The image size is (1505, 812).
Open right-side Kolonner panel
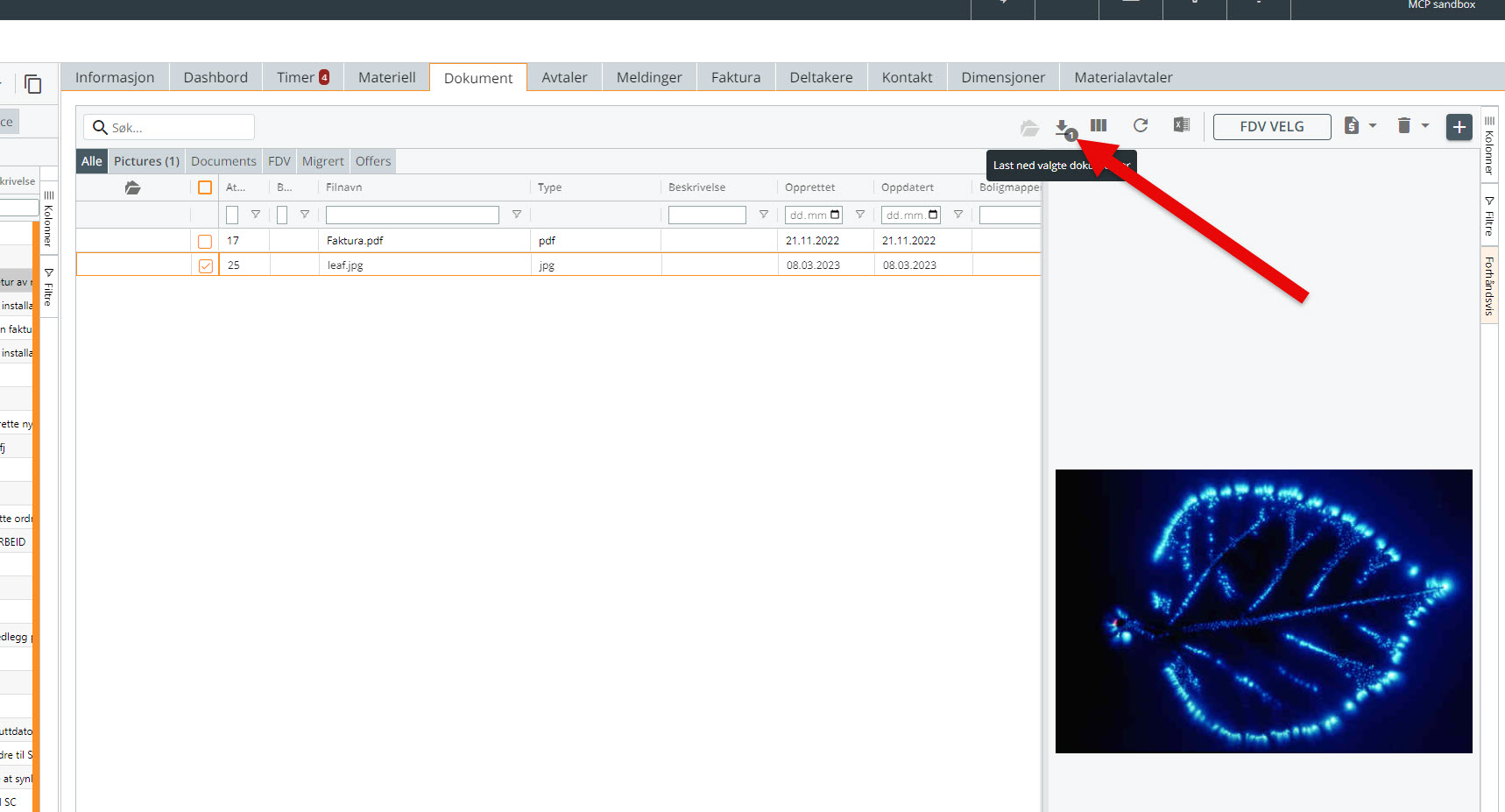[x=1489, y=144]
